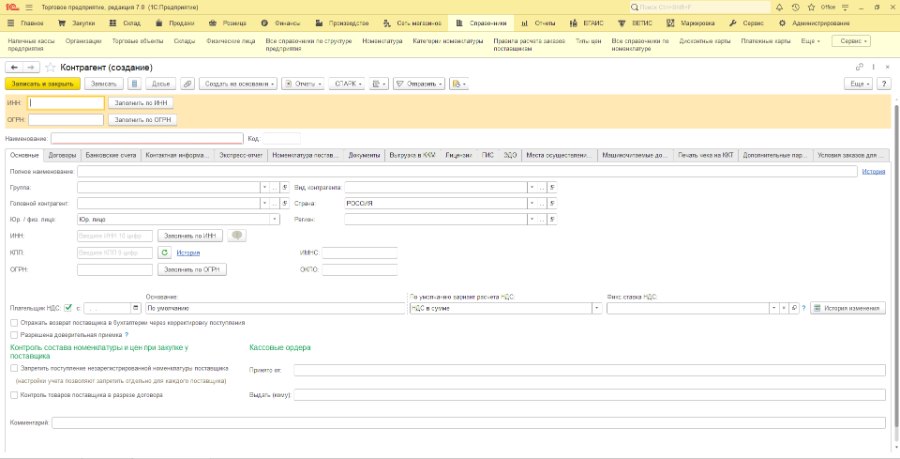Click the paperclip attachments icon in toolbar
The width and height of the screenshot is (900, 459).
pos(187,84)
